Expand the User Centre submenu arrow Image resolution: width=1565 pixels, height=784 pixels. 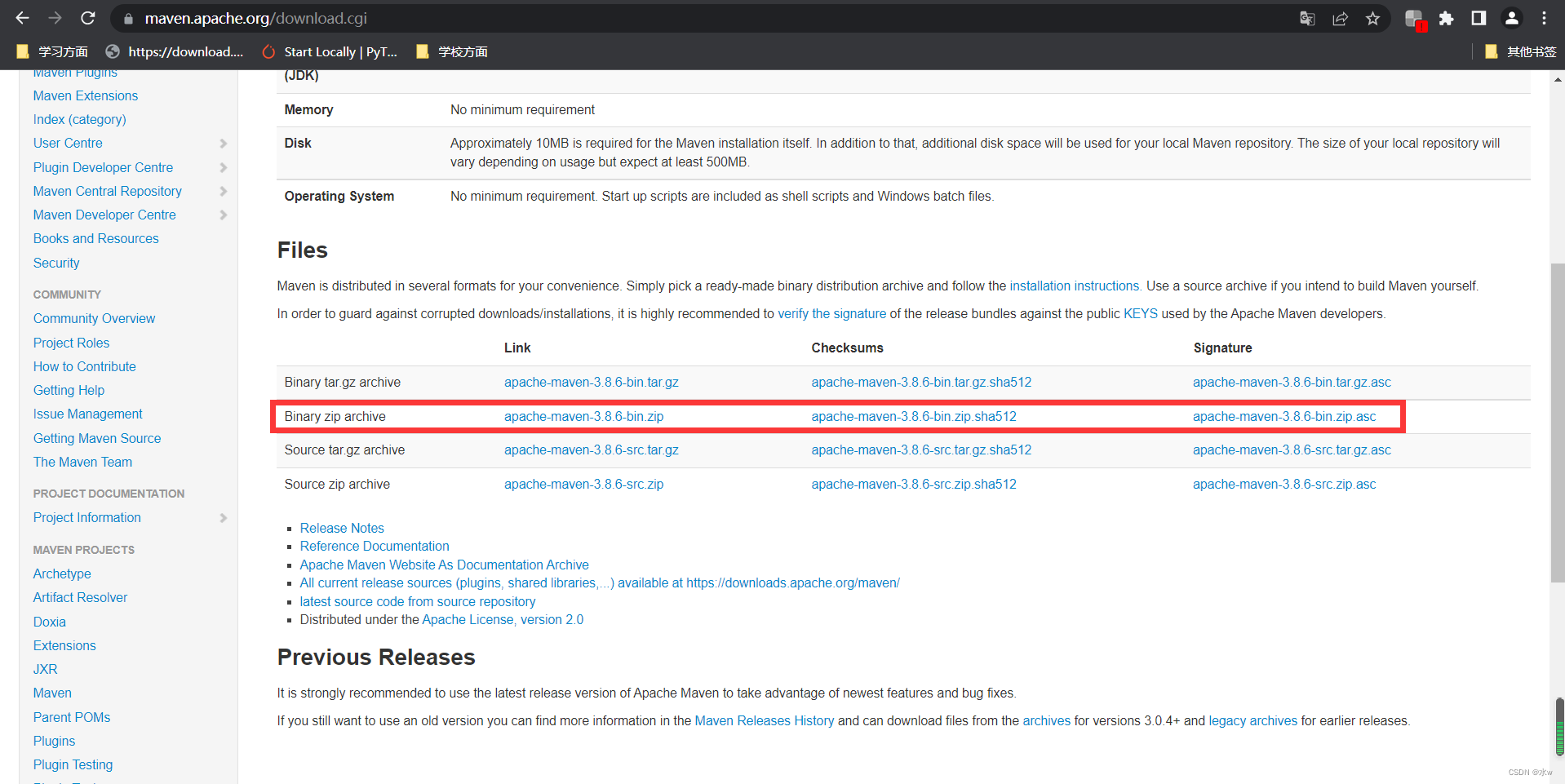tap(223, 144)
